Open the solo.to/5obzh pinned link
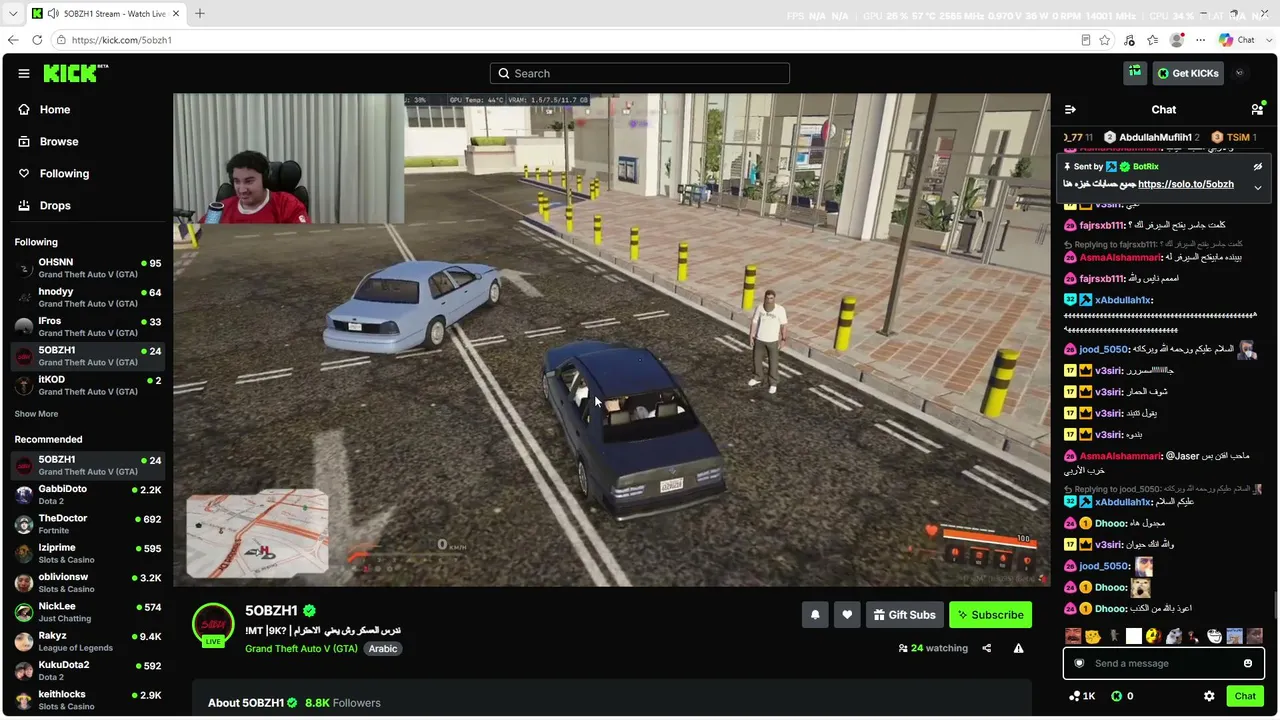The height and width of the screenshot is (720, 1280). (x=1186, y=184)
